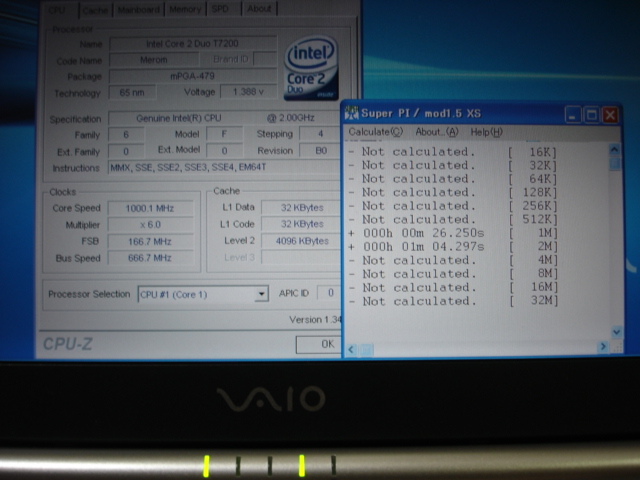The height and width of the screenshot is (480, 640).
Task: Select the Not calculated 8M row
Action: tap(452, 273)
